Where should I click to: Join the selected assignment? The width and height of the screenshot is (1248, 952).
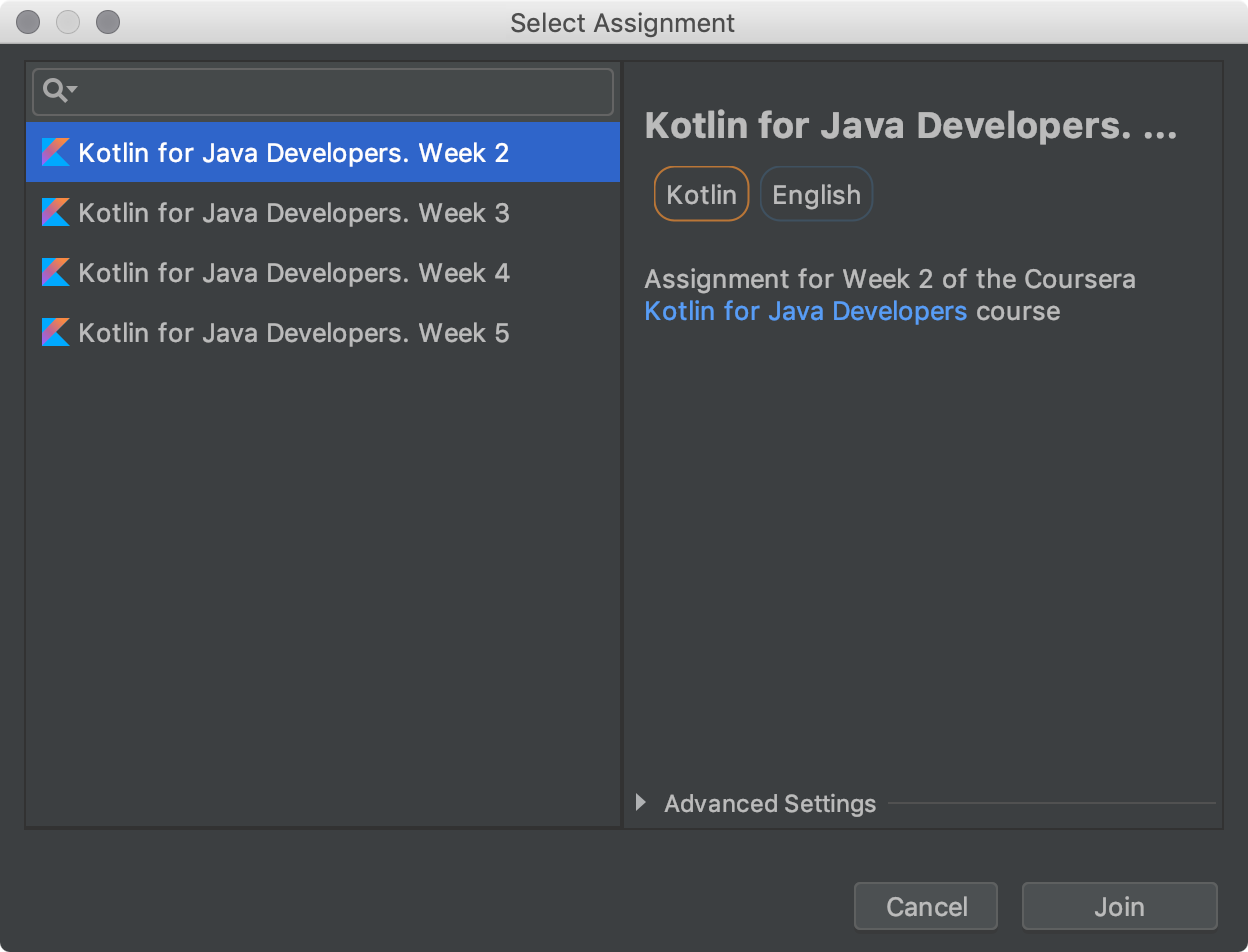(1119, 906)
